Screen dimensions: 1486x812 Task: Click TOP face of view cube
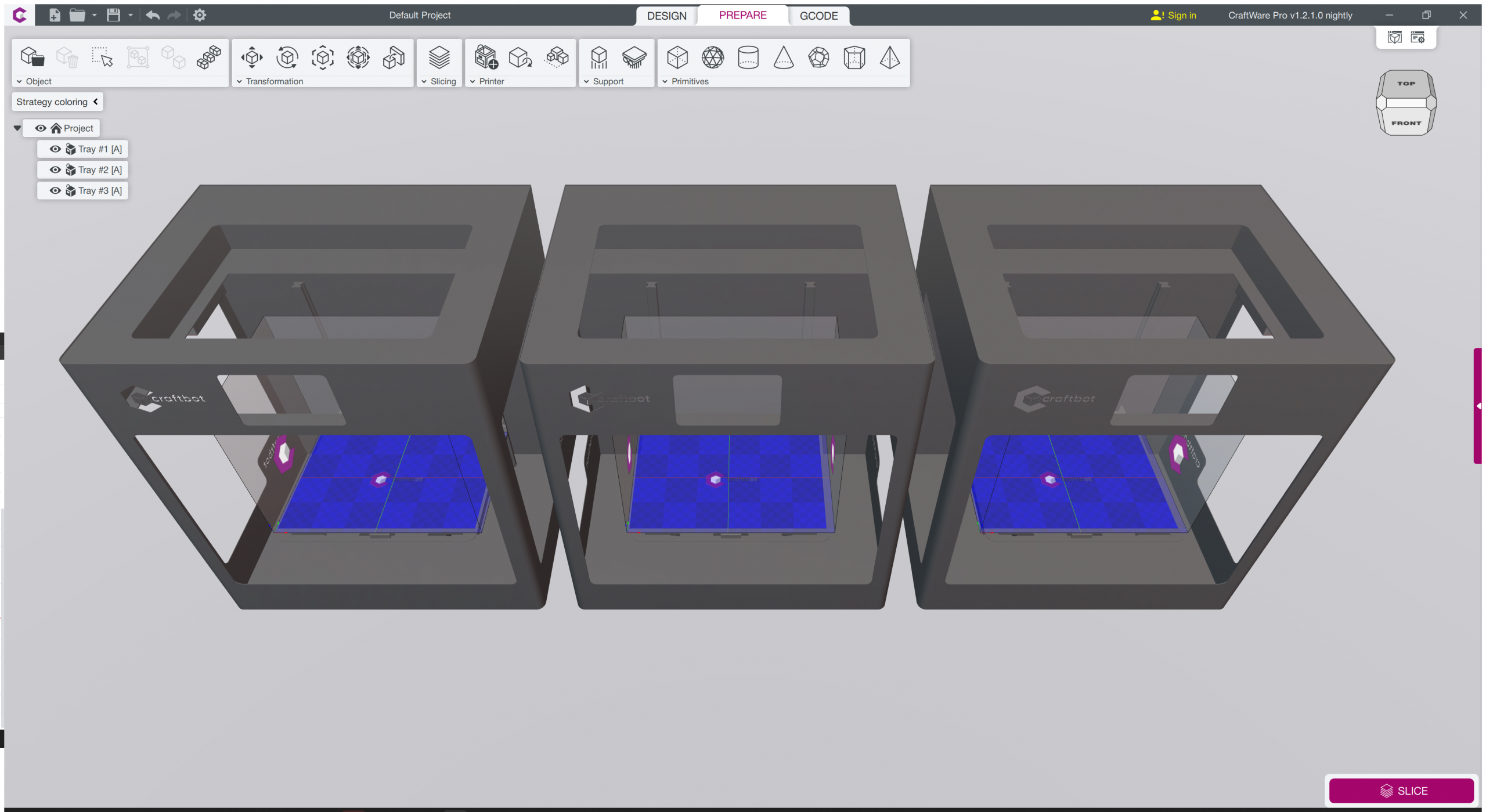click(x=1405, y=84)
